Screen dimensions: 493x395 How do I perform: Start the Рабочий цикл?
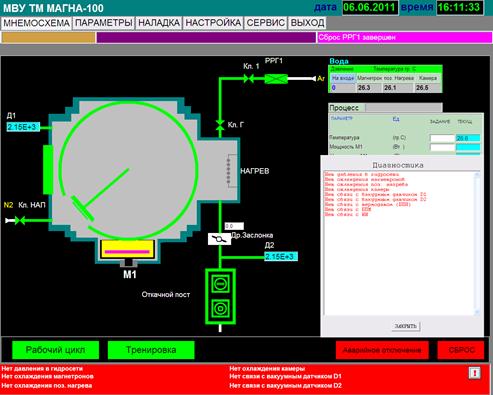(x=55, y=350)
